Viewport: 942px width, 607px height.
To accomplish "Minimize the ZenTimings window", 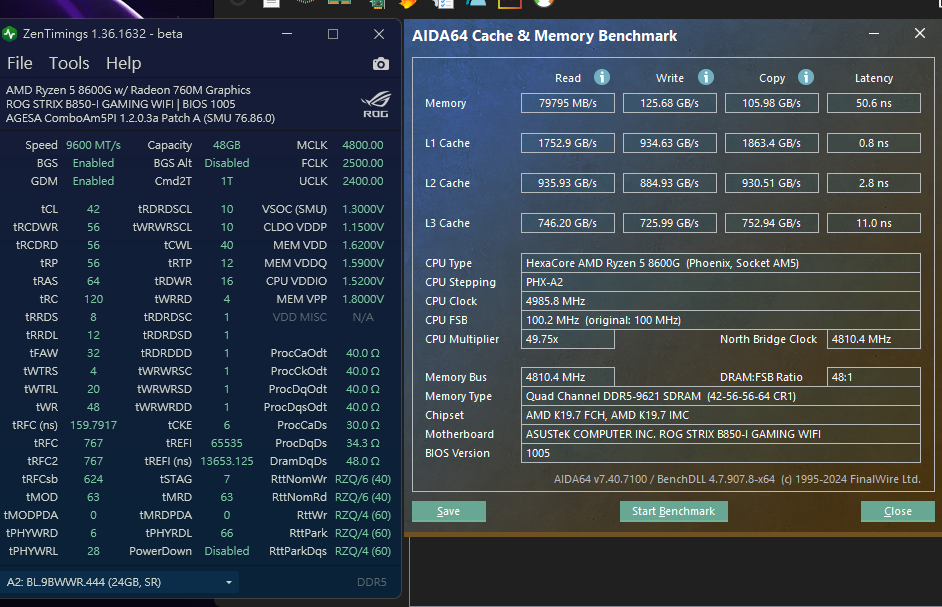I will pos(287,34).
